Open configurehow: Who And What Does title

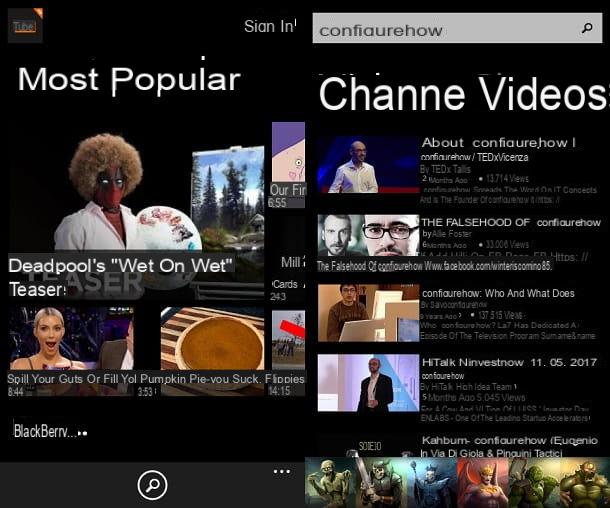(x=498, y=293)
